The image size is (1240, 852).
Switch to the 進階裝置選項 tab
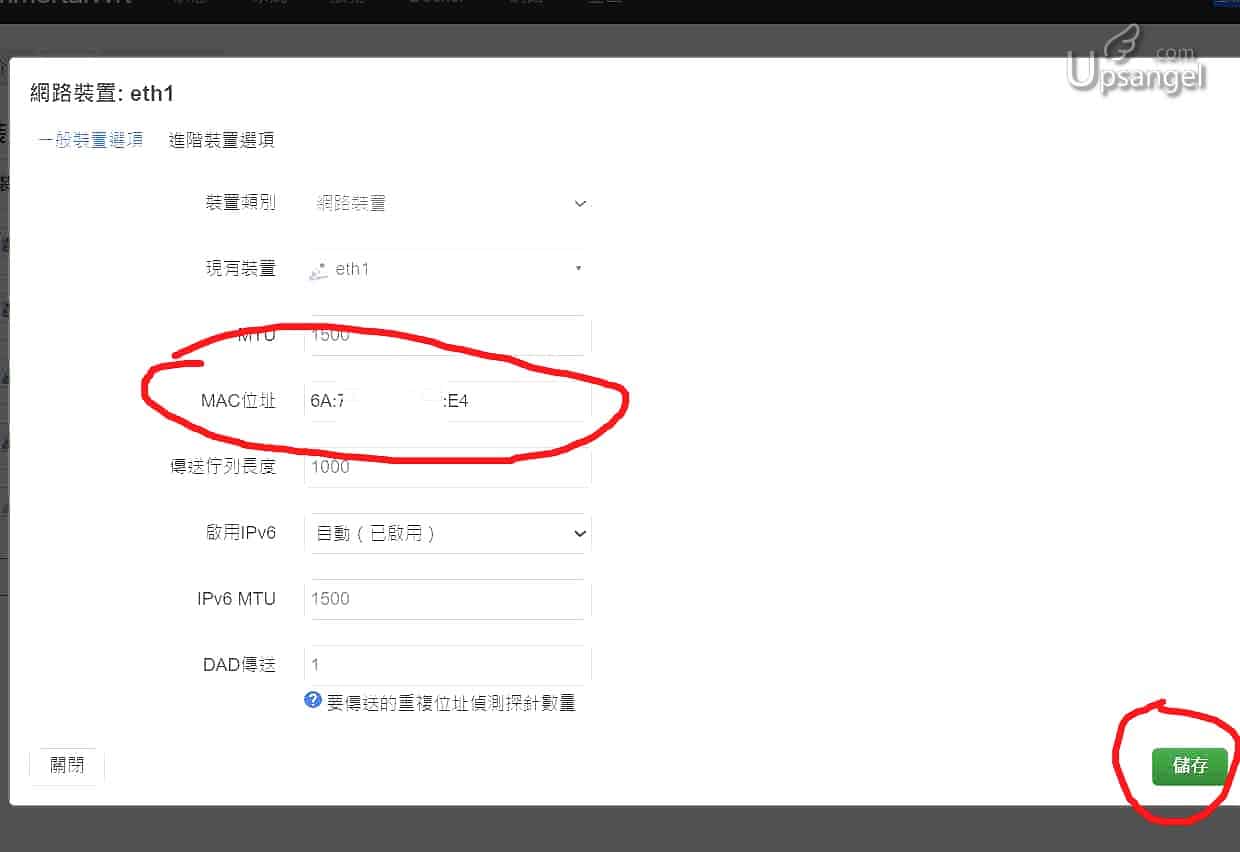click(x=221, y=140)
